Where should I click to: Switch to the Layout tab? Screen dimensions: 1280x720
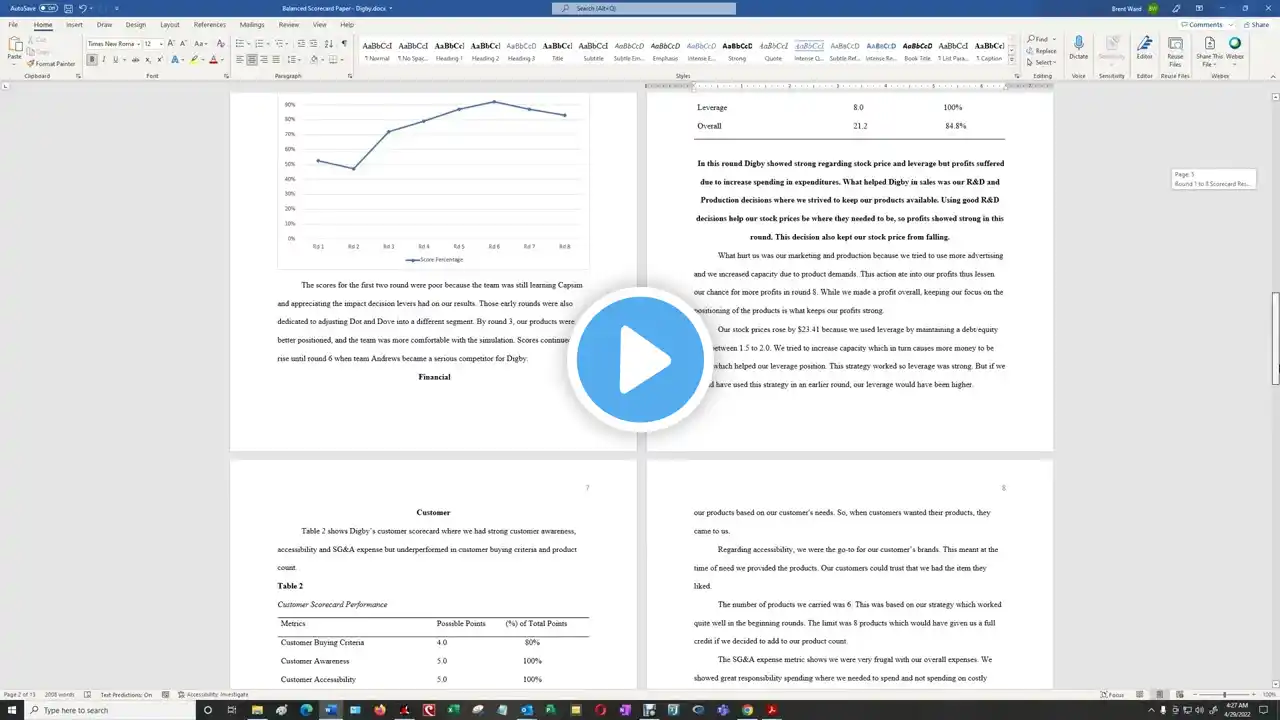click(x=170, y=24)
